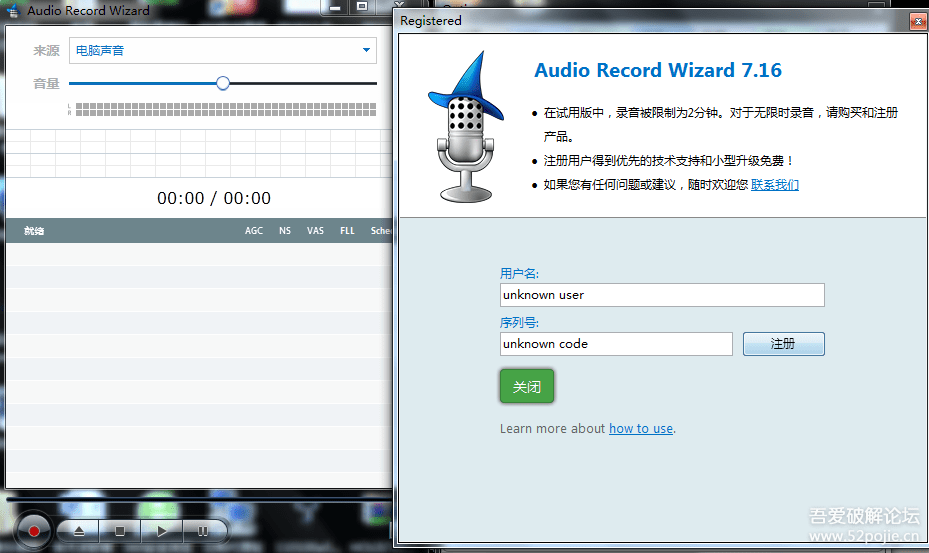Click the 序列号 serial number field
The width and height of the screenshot is (929, 553).
[616, 344]
